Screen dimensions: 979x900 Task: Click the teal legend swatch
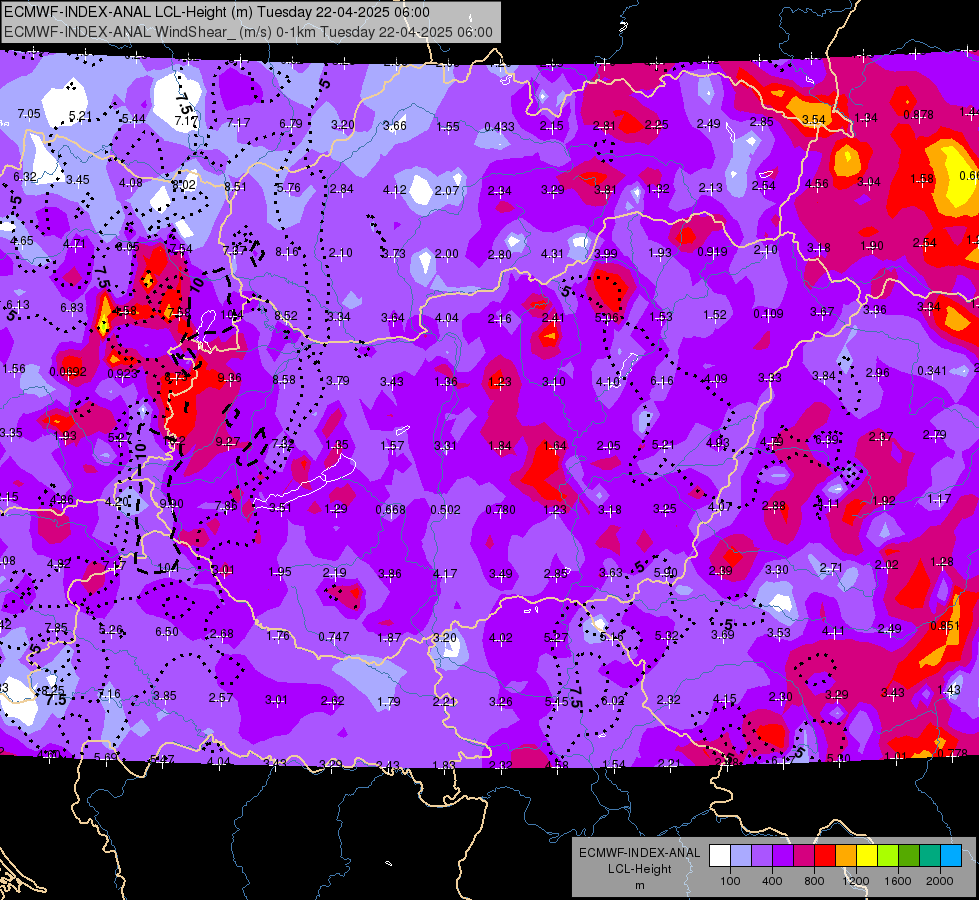coord(930,855)
